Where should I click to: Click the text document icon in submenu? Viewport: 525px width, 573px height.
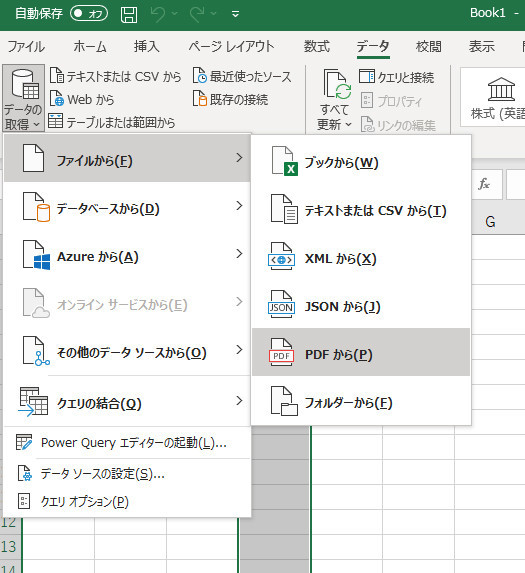[x=284, y=209]
